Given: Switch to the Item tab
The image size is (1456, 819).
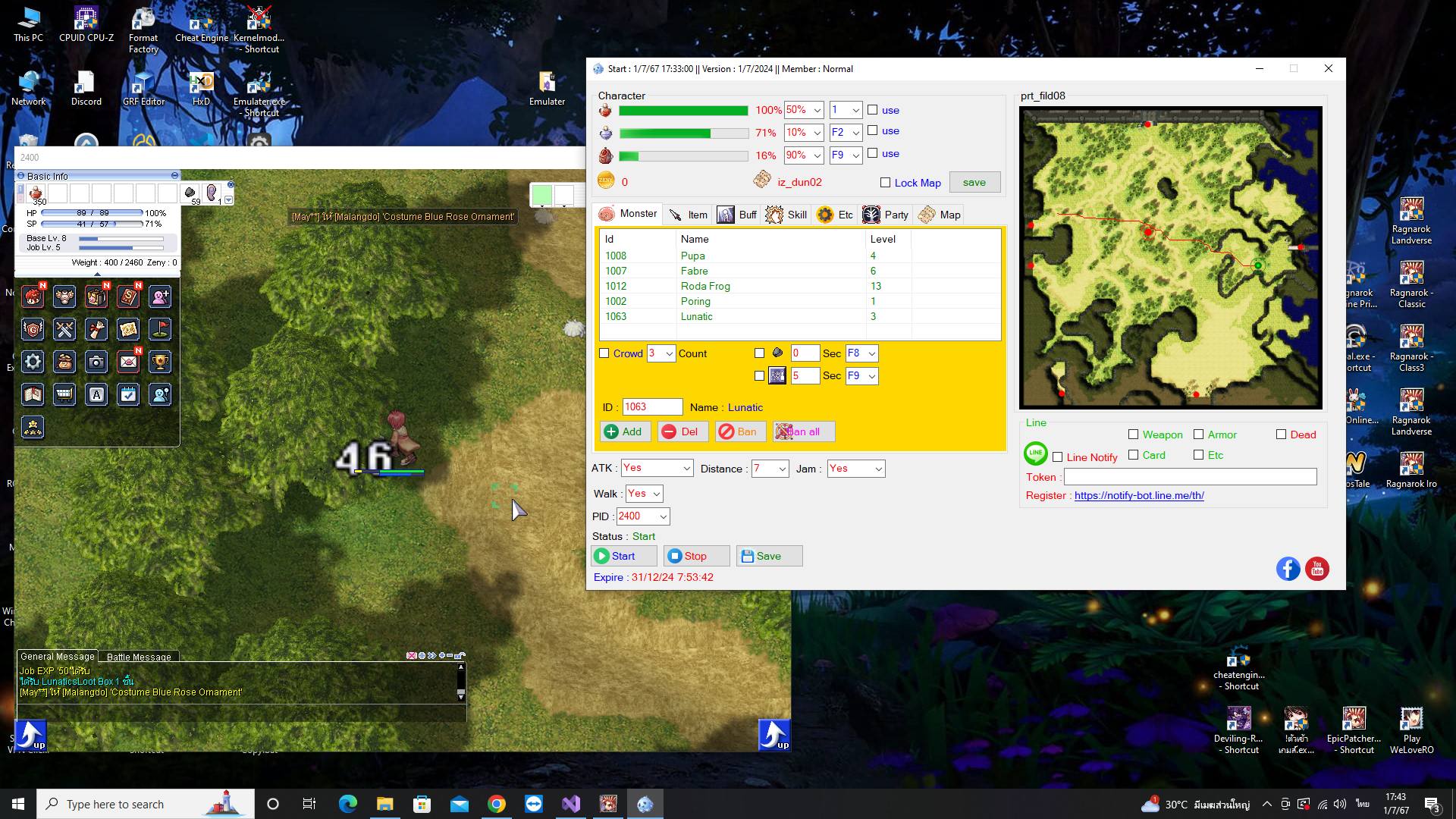Looking at the screenshot, I should tap(689, 215).
